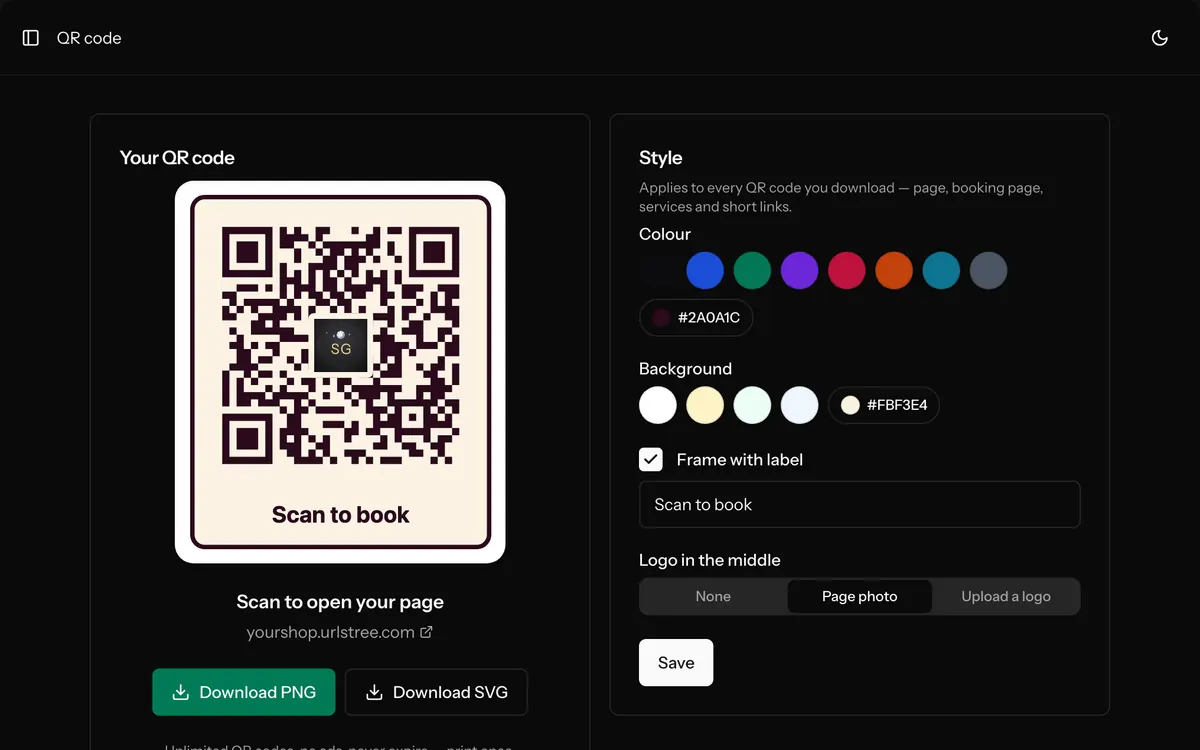1200x750 pixels.
Task: Pick the red QR colour swatch
Action: click(847, 271)
